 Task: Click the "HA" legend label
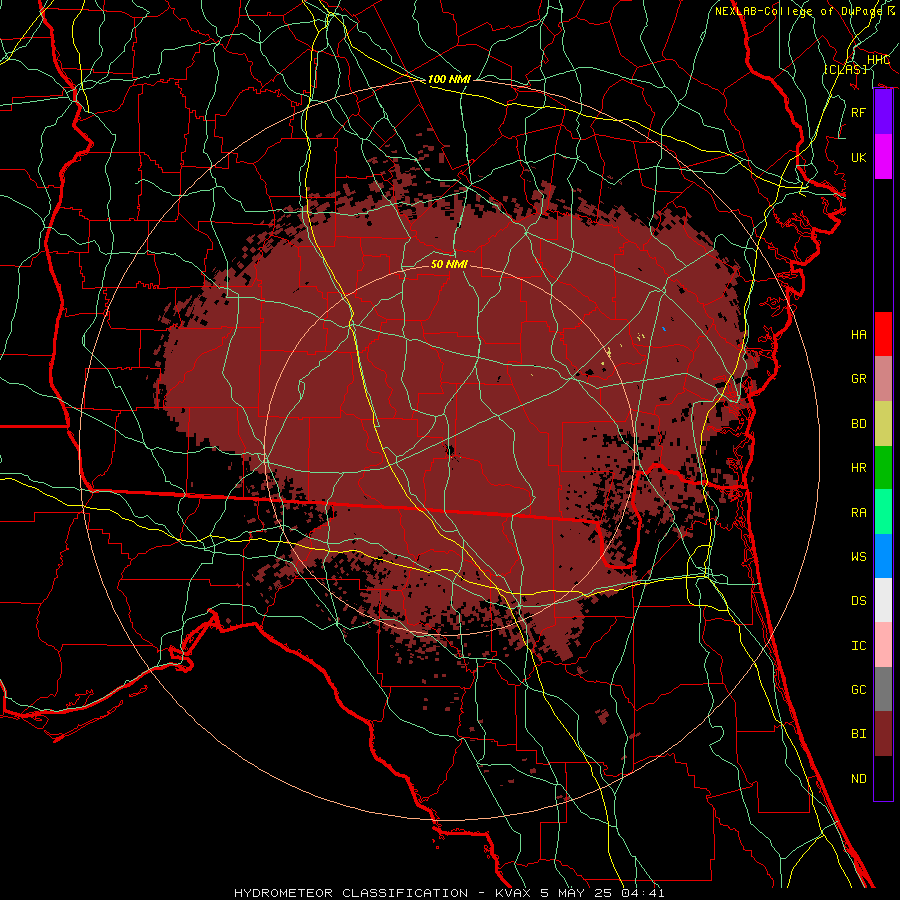(x=859, y=334)
